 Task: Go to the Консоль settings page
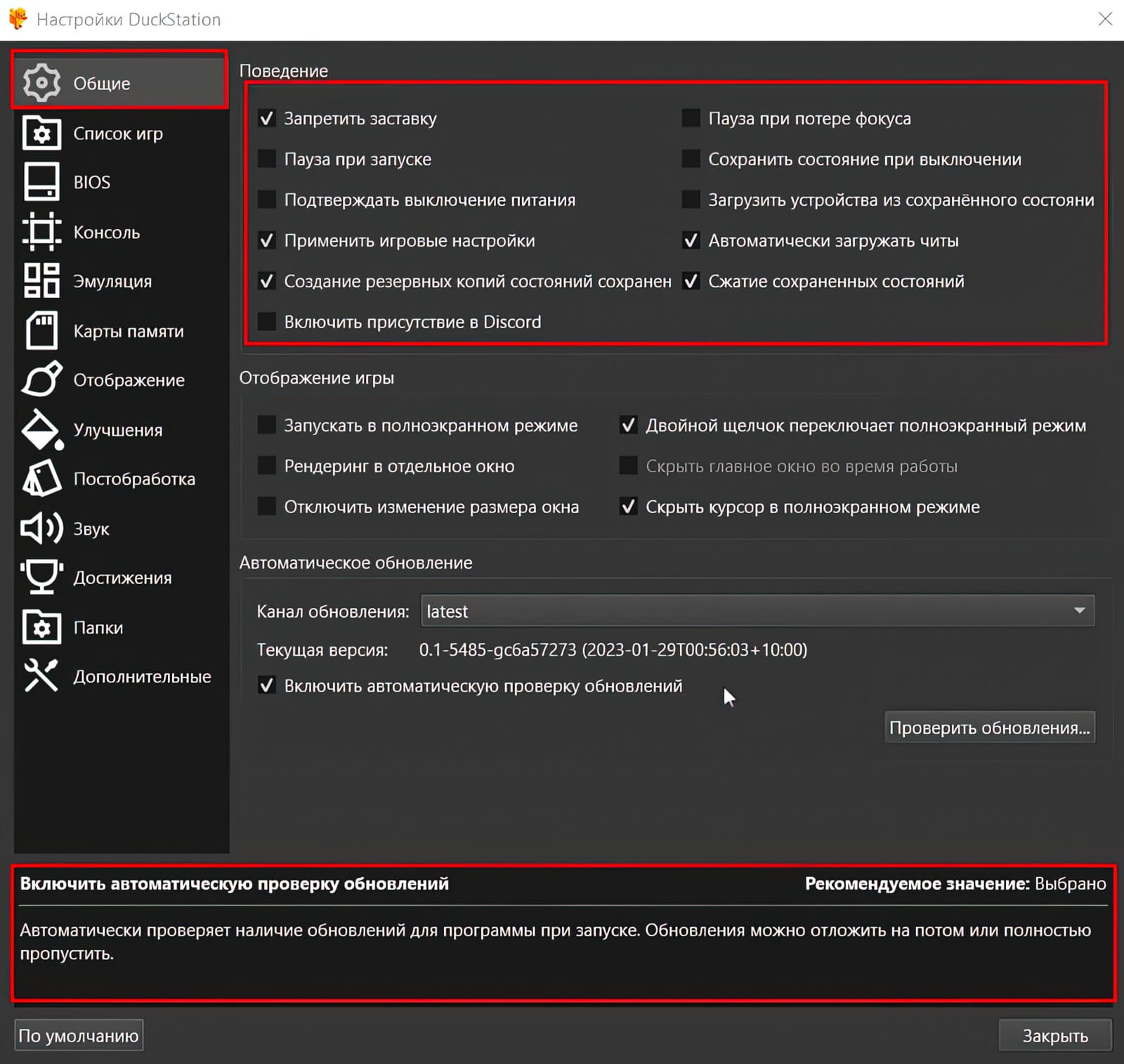coord(120,232)
